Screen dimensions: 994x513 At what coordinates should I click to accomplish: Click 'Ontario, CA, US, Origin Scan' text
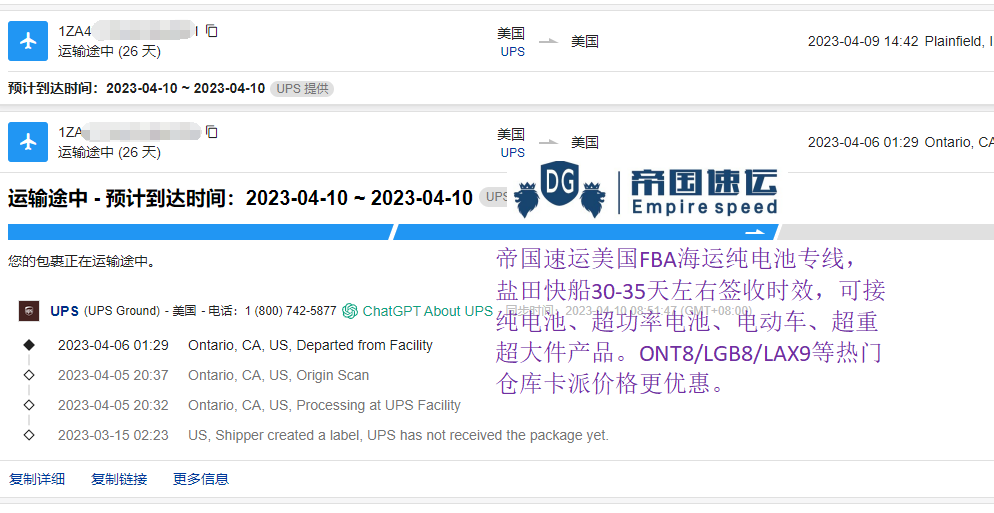click(x=278, y=375)
